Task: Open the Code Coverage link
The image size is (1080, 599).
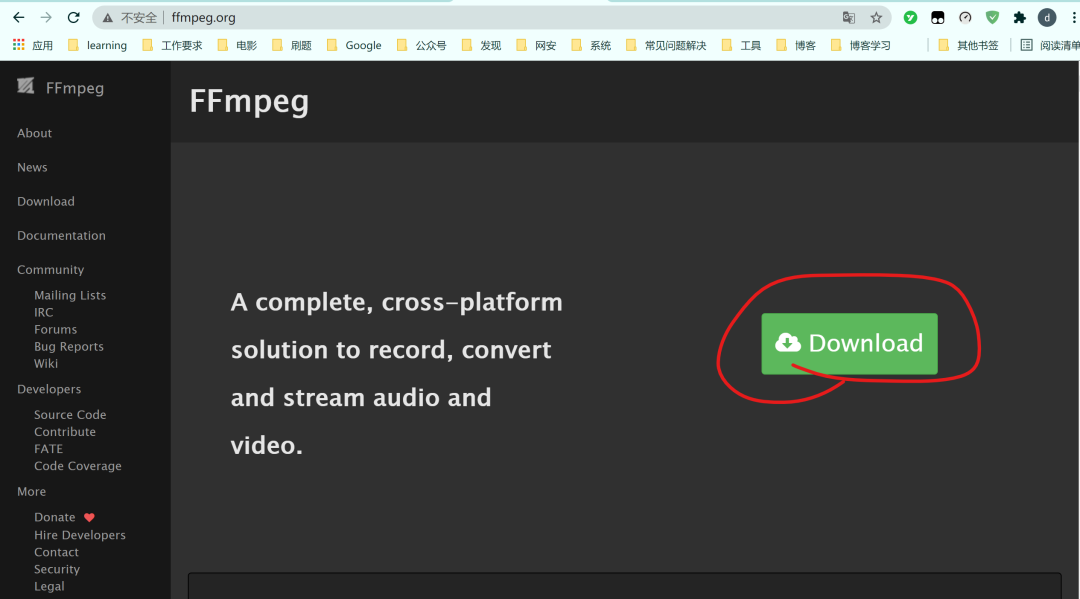Action: click(x=78, y=466)
